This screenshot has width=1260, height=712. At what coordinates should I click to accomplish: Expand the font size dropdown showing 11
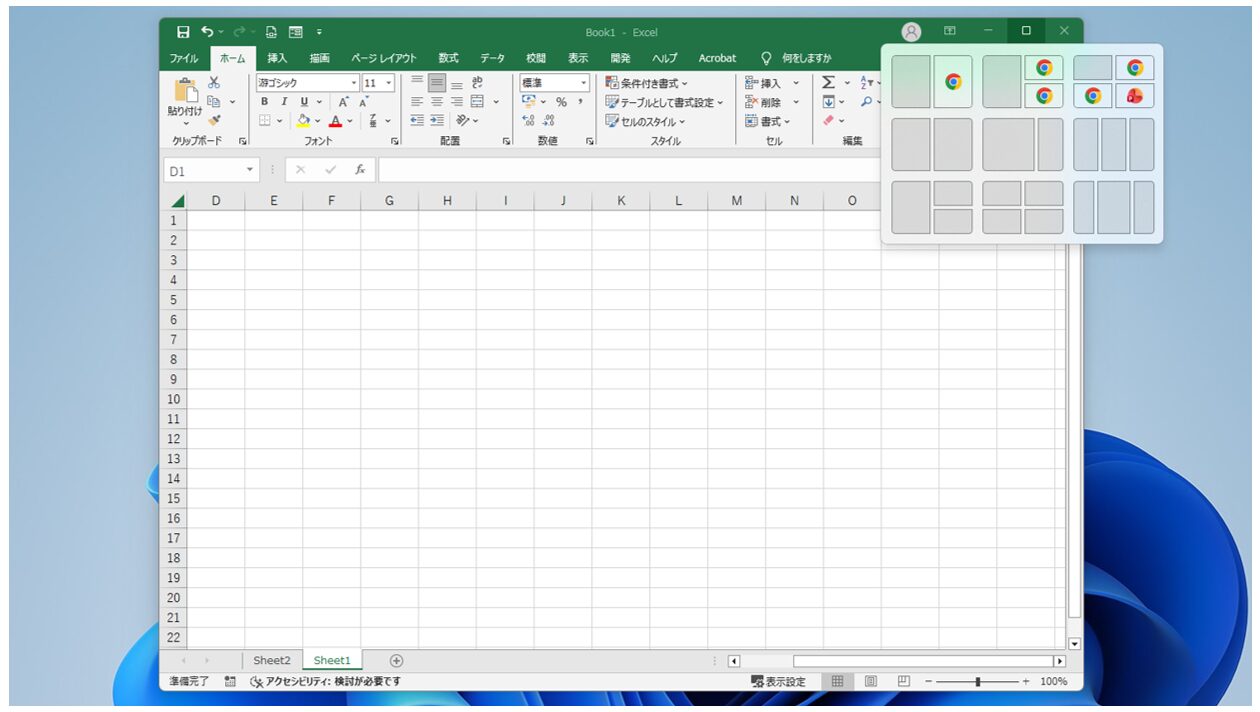click(378, 83)
